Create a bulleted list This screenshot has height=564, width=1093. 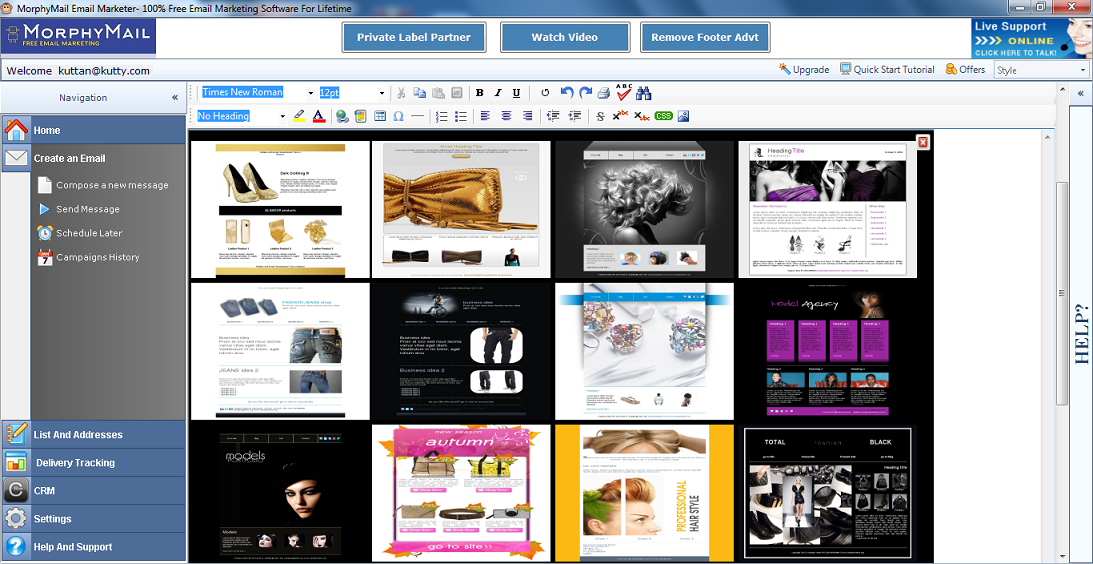(460, 116)
